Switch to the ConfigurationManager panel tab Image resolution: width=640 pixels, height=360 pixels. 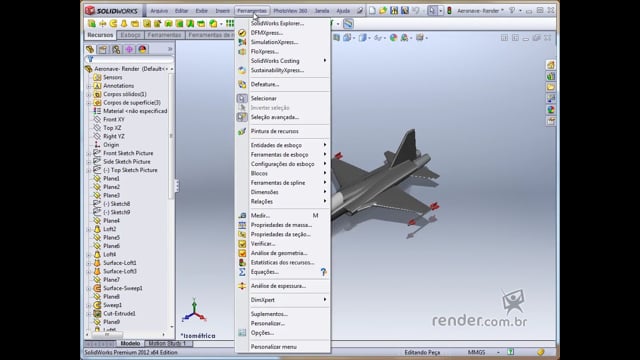pos(116,49)
